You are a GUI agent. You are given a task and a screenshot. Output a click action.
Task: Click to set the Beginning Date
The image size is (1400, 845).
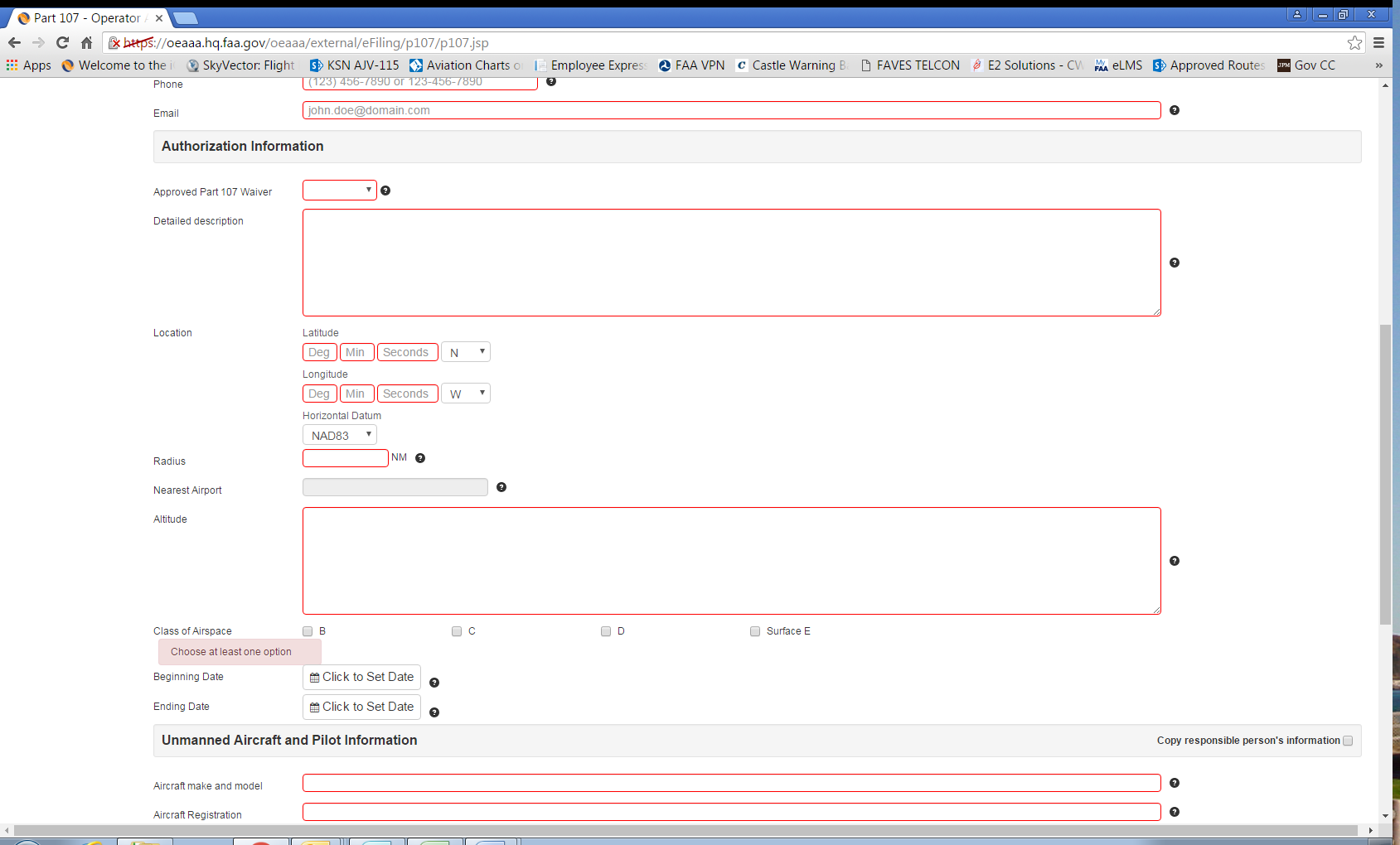point(361,677)
